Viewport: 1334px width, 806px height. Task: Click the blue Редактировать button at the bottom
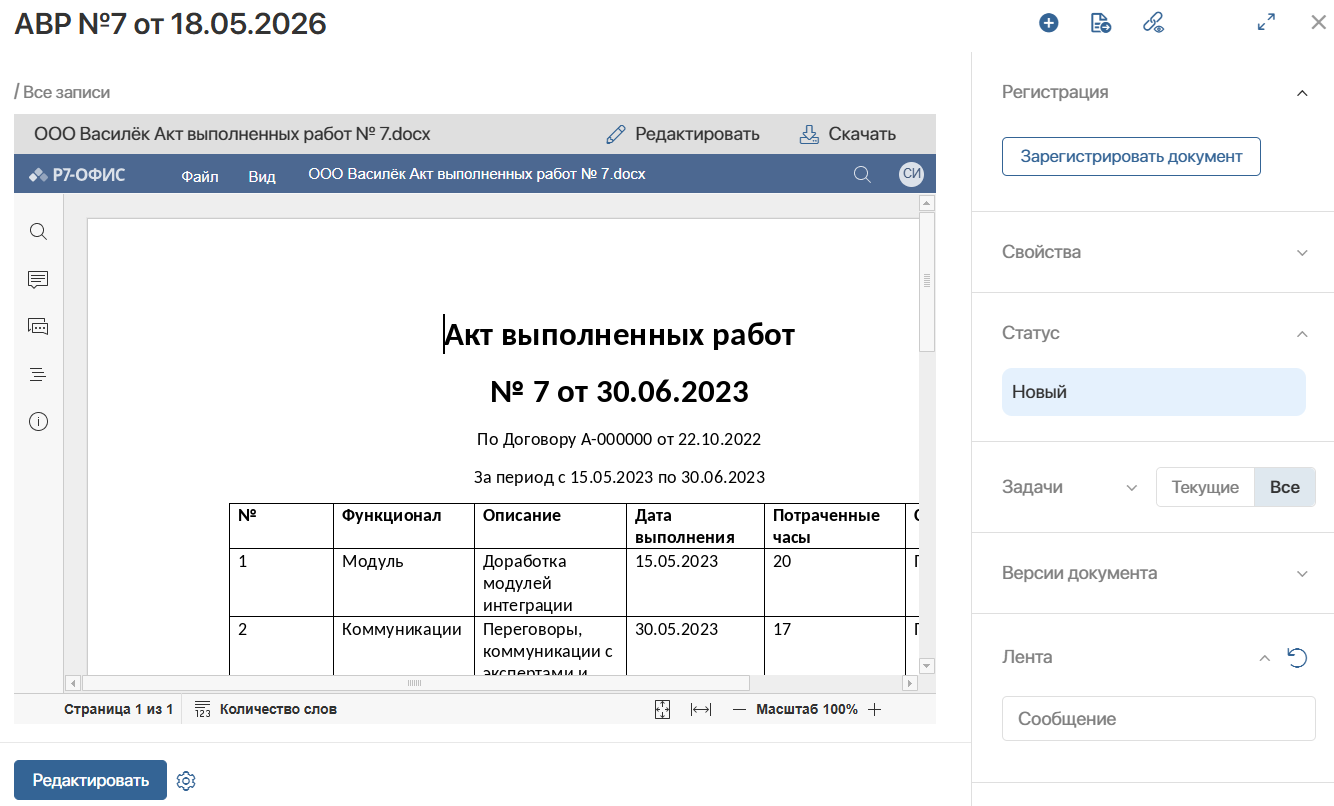pos(90,780)
